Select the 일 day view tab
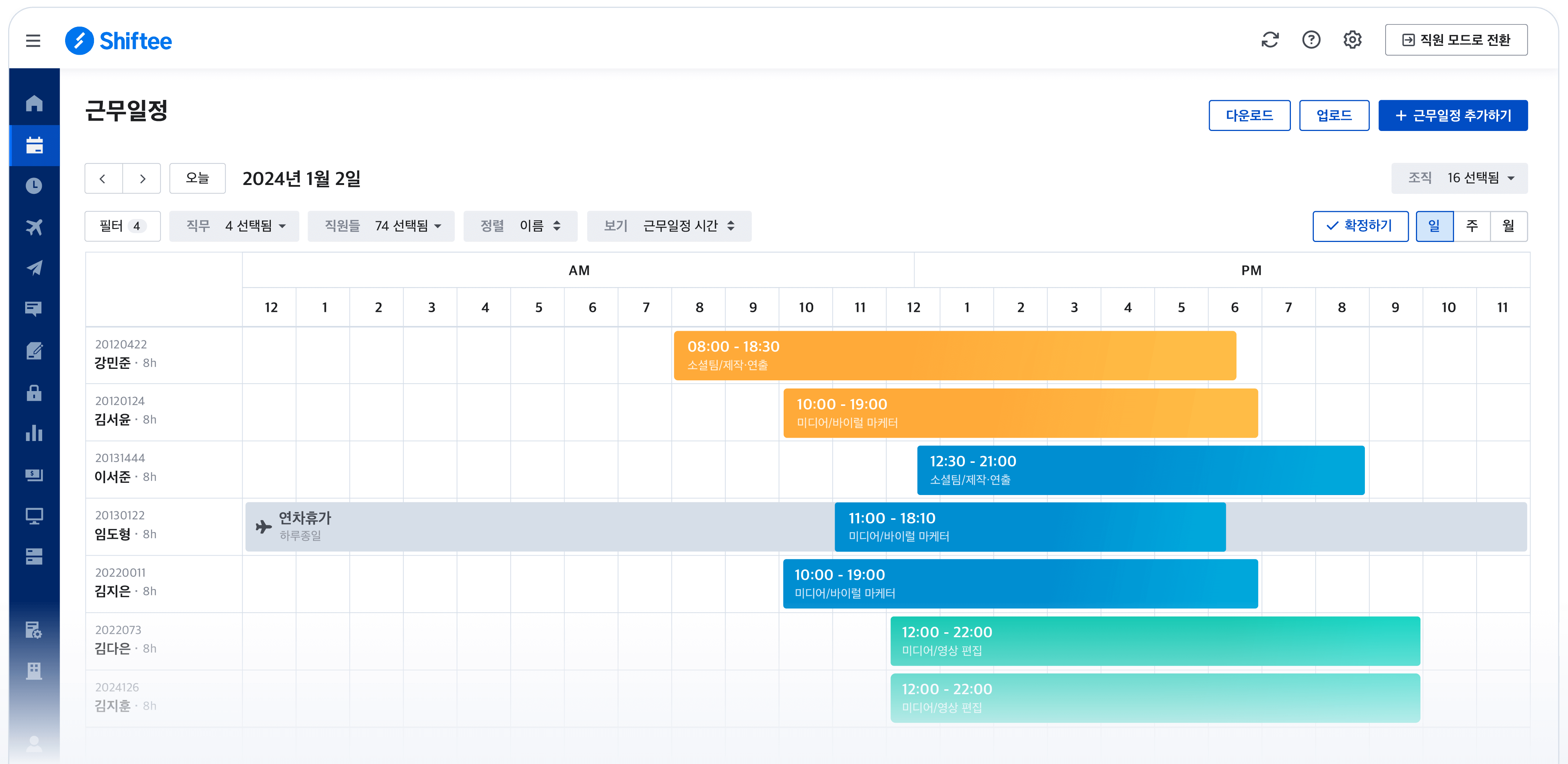The image size is (1568, 764). [x=1435, y=226]
